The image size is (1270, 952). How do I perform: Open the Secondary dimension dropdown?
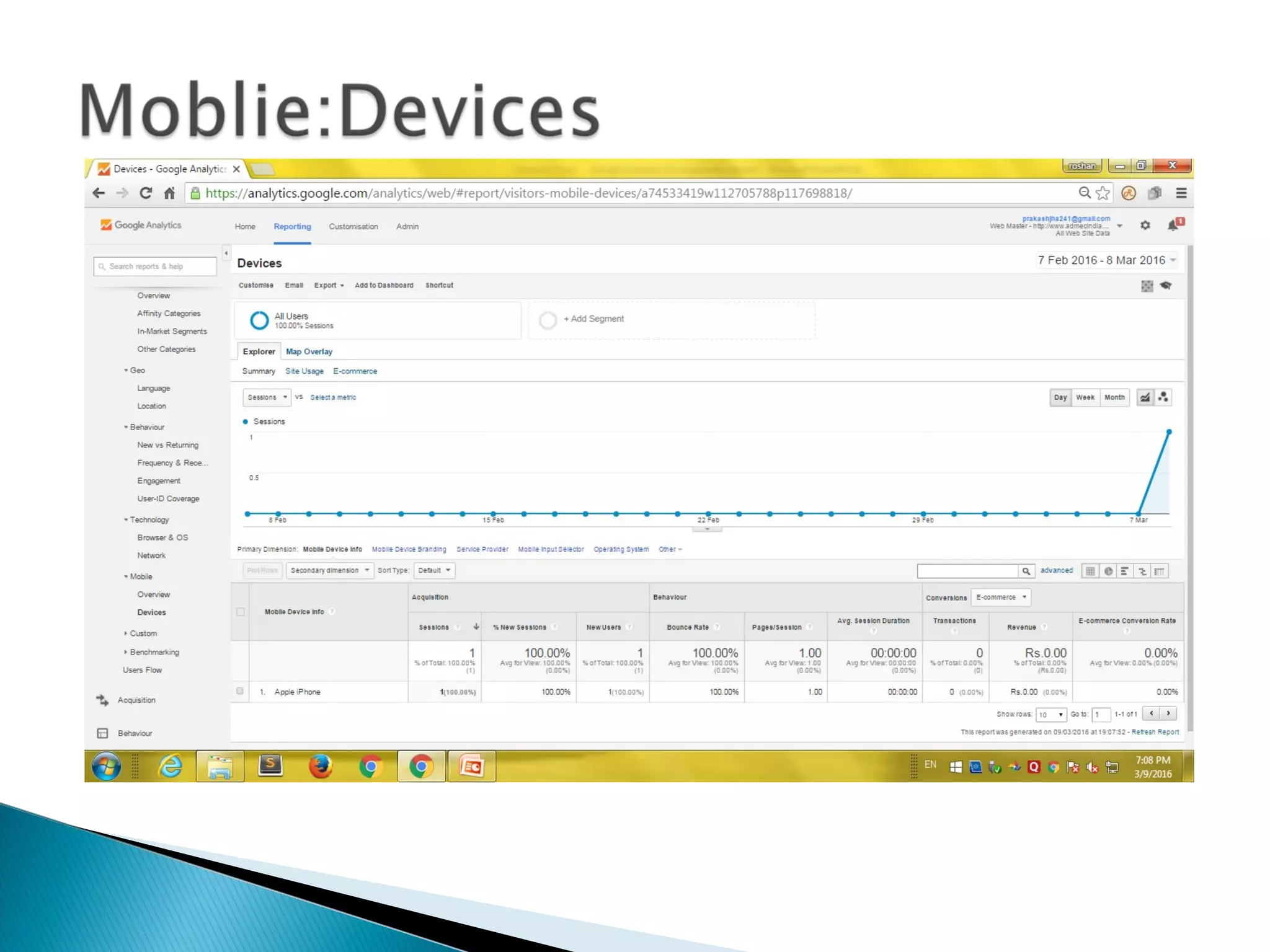pos(329,570)
